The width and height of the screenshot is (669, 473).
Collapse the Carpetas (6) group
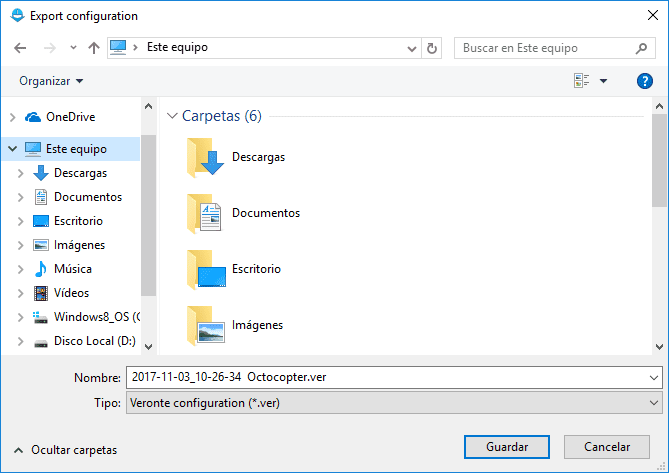172,116
